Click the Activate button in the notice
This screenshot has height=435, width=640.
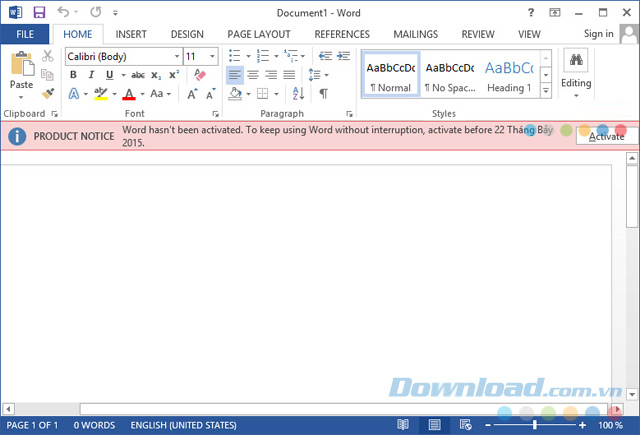pyautogui.click(x=607, y=136)
